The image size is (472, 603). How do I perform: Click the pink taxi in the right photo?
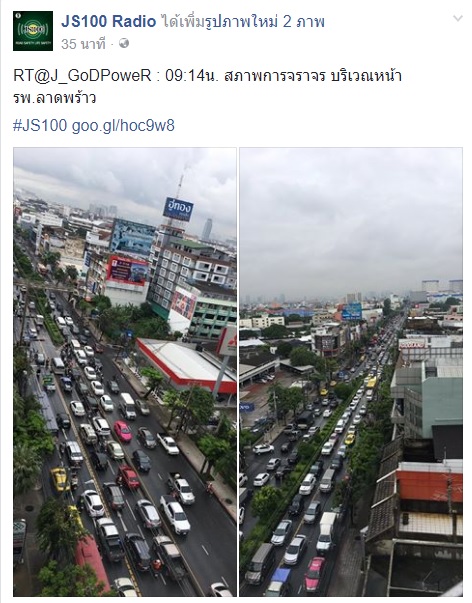315,574
